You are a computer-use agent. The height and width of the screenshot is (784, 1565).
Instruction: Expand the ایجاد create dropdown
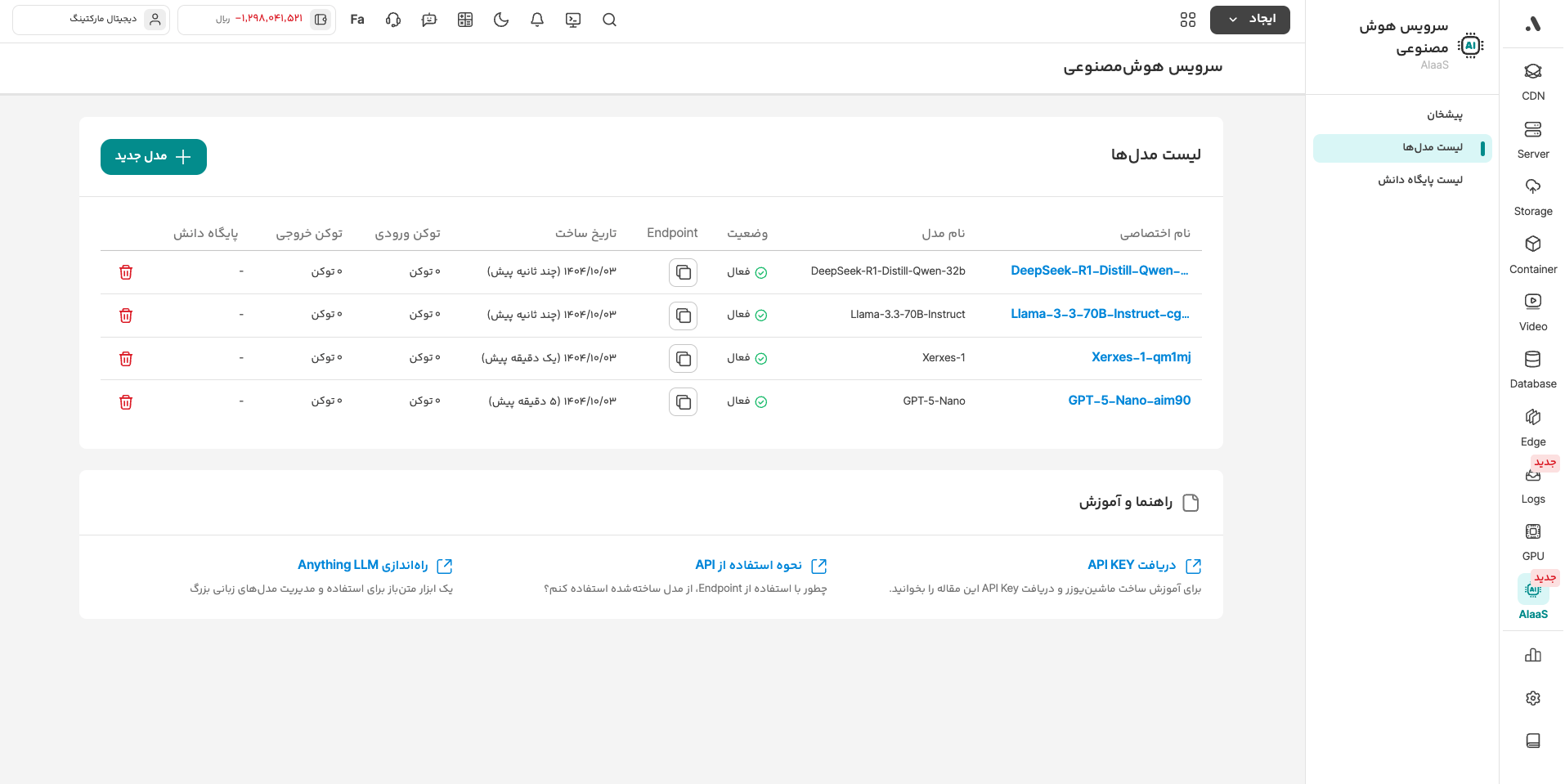[1249, 20]
